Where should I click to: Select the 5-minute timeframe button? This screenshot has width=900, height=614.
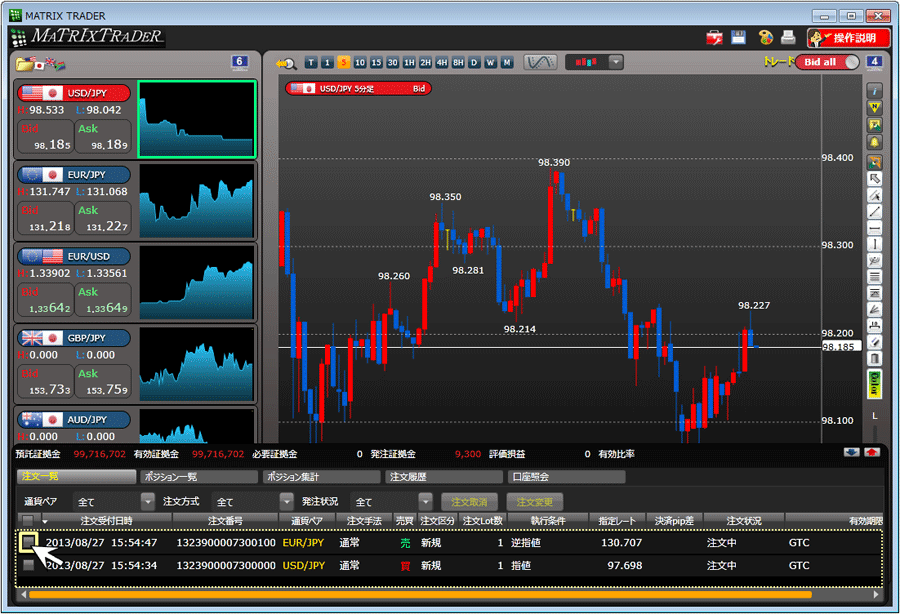coord(343,63)
